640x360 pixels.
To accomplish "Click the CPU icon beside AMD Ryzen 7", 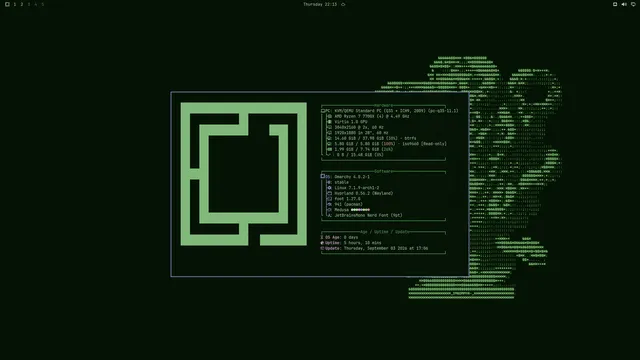I will (330, 116).
